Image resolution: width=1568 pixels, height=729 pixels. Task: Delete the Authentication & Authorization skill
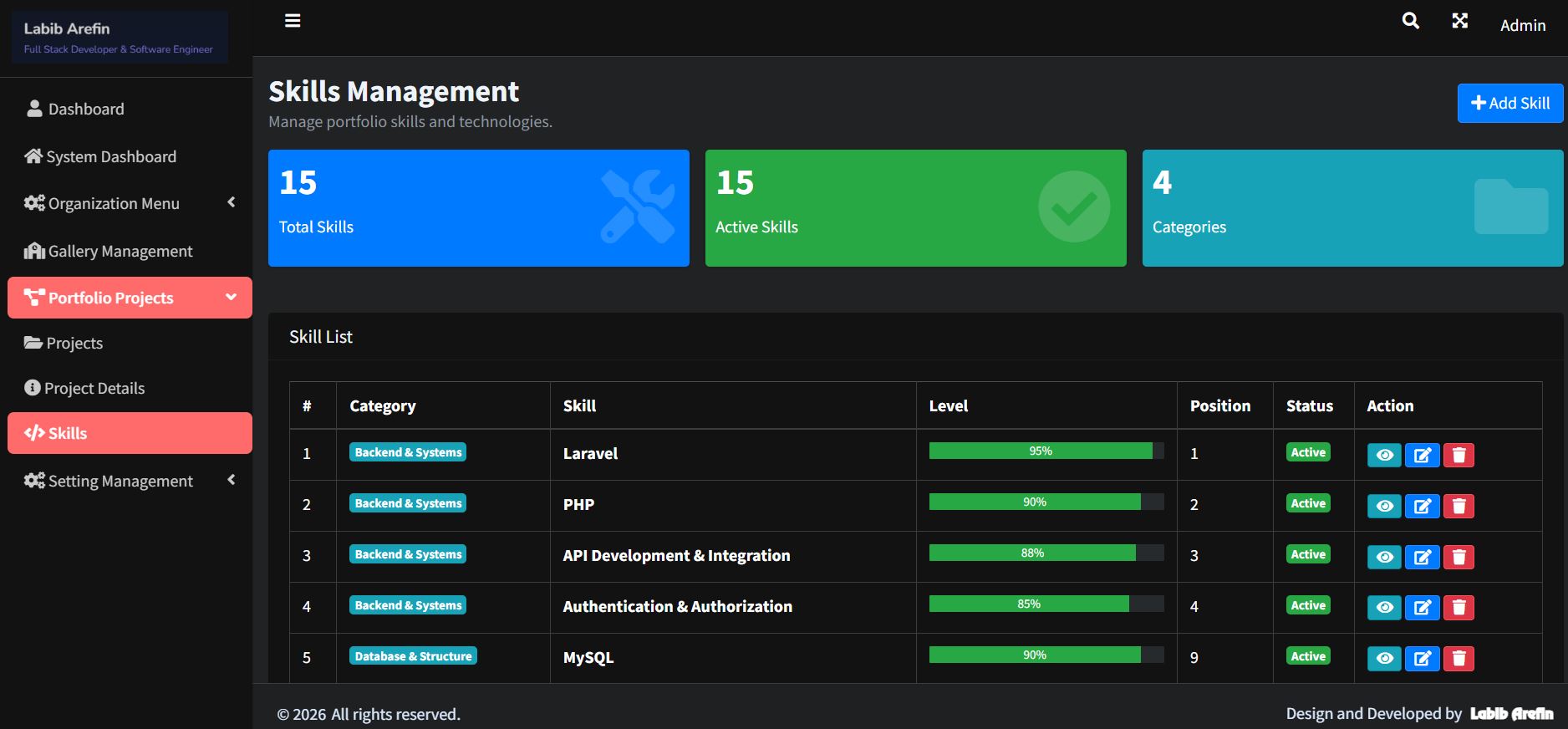1459,608
